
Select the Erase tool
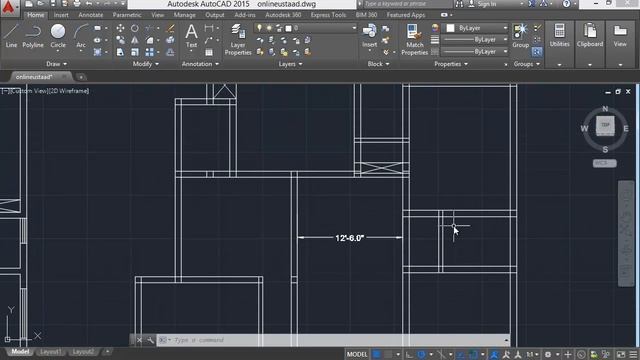(170, 28)
